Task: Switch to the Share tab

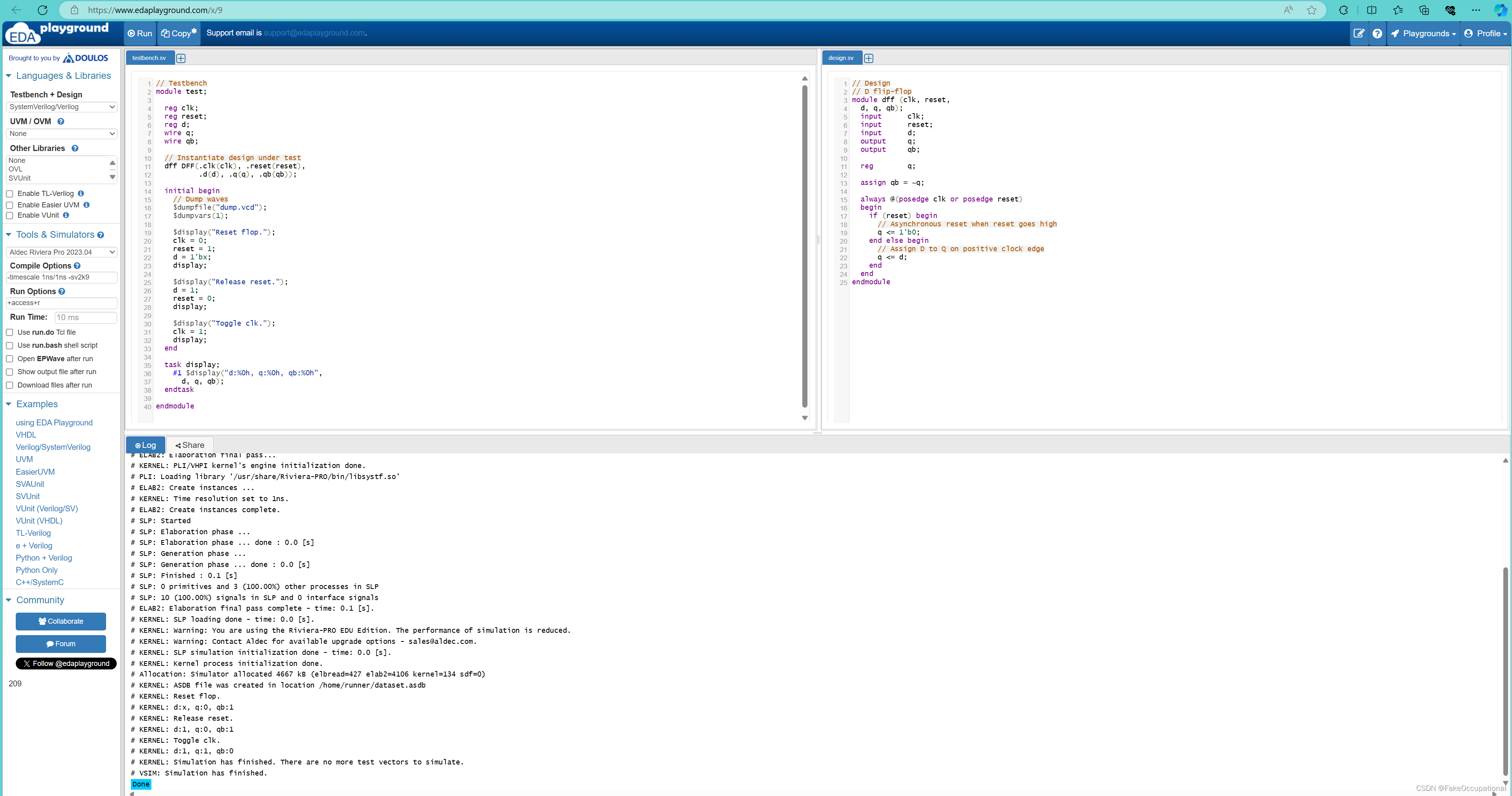Action: (190, 445)
